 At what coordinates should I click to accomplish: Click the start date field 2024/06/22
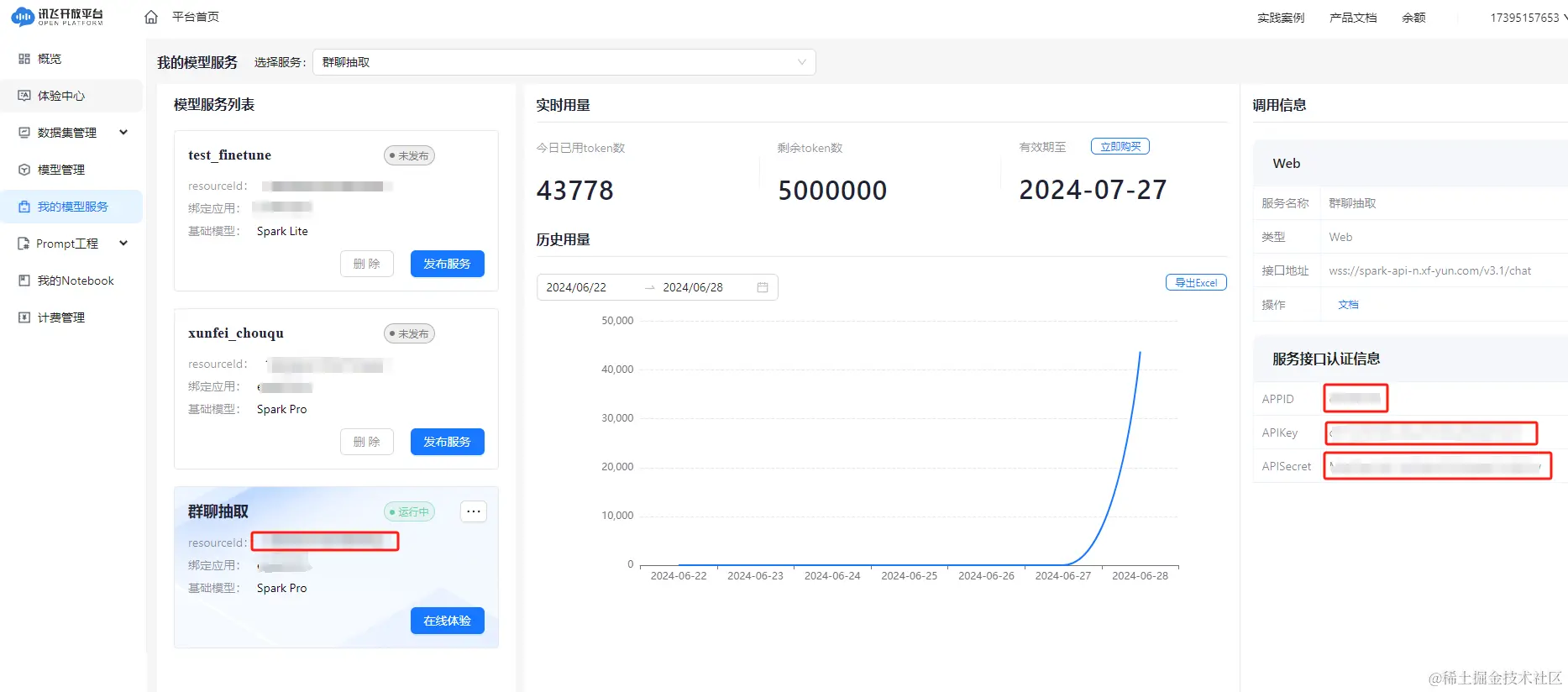point(576,287)
